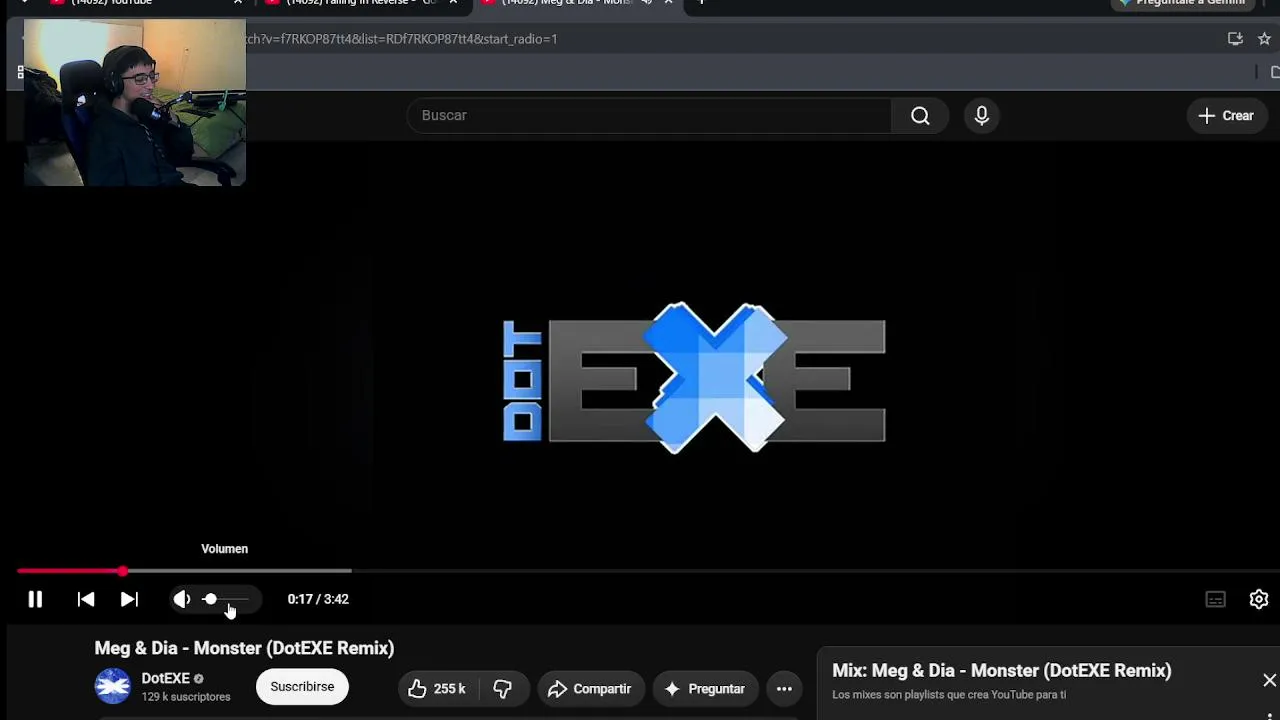Click the Buscar search field
Viewport: 1280px width, 720px height.
[x=649, y=115]
